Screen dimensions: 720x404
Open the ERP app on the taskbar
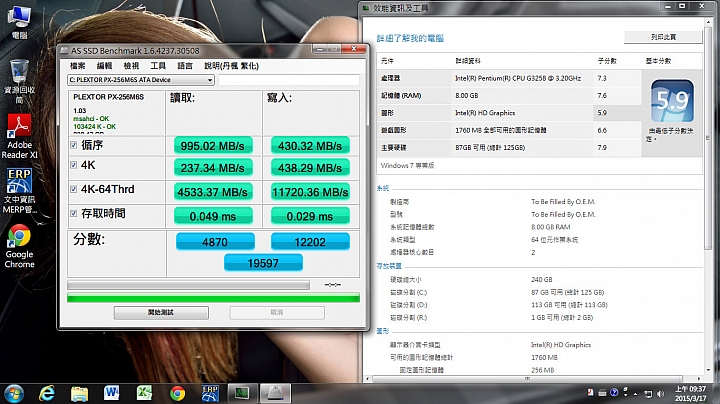coord(210,393)
